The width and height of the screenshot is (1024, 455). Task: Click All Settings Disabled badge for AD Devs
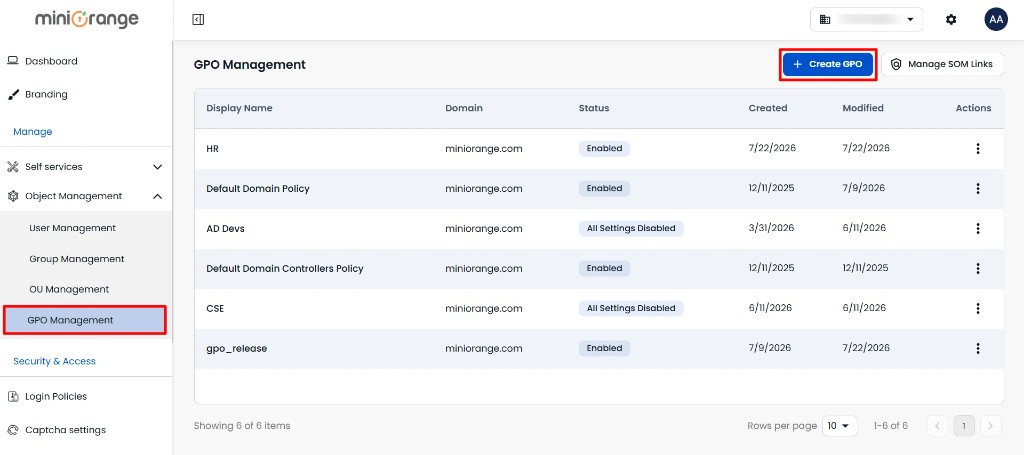tap(631, 228)
